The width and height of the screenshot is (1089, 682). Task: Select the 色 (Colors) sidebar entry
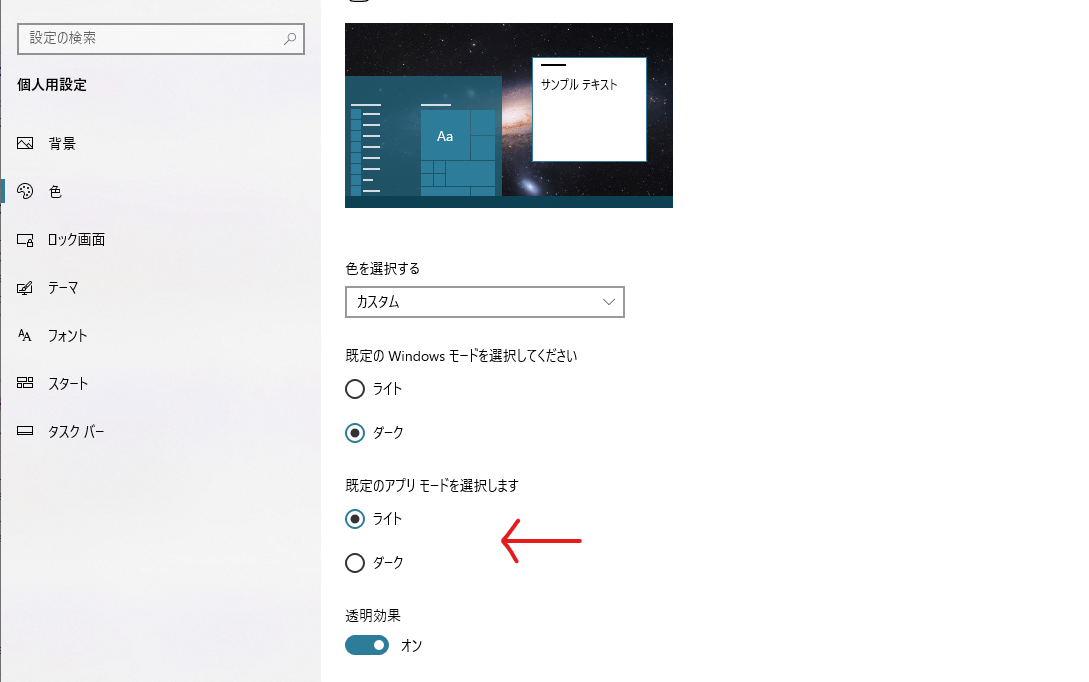pos(53,191)
